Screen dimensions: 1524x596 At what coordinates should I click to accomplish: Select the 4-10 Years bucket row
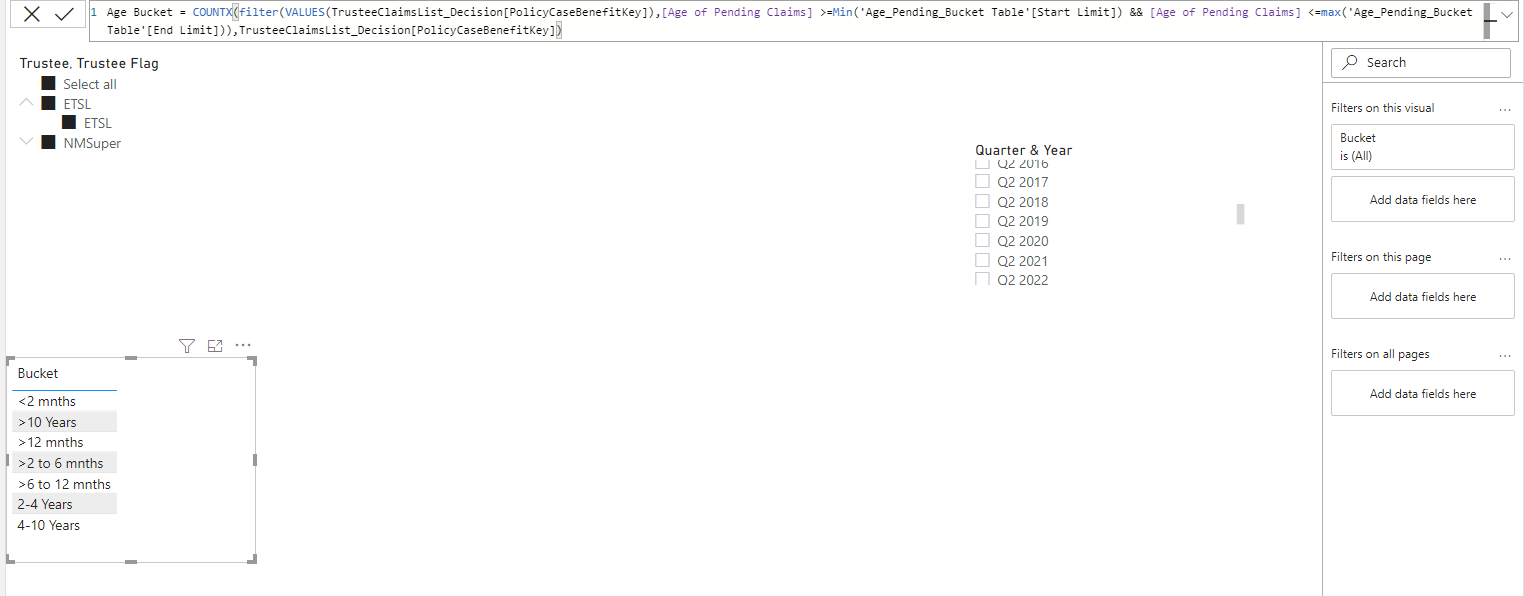click(x=64, y=525)
